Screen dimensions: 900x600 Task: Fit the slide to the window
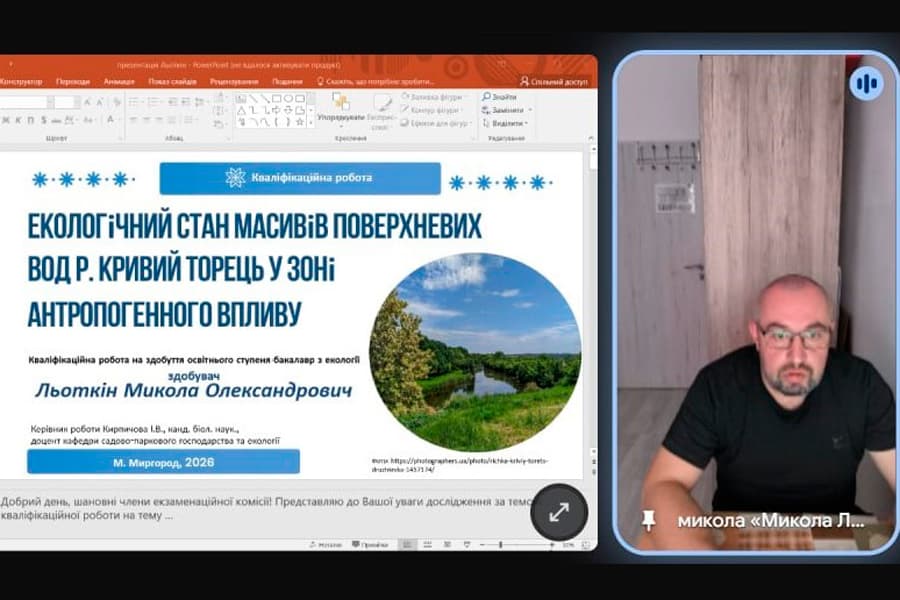point(586,545)
